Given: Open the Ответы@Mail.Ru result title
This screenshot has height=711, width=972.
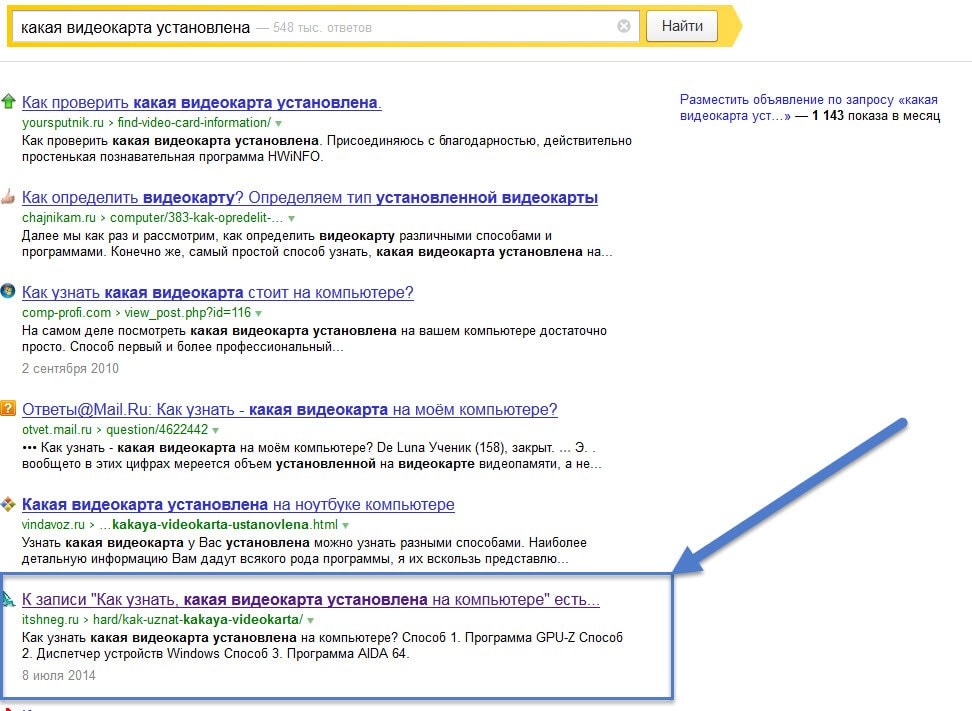Looking at the screenshot, I should point(289,409).
